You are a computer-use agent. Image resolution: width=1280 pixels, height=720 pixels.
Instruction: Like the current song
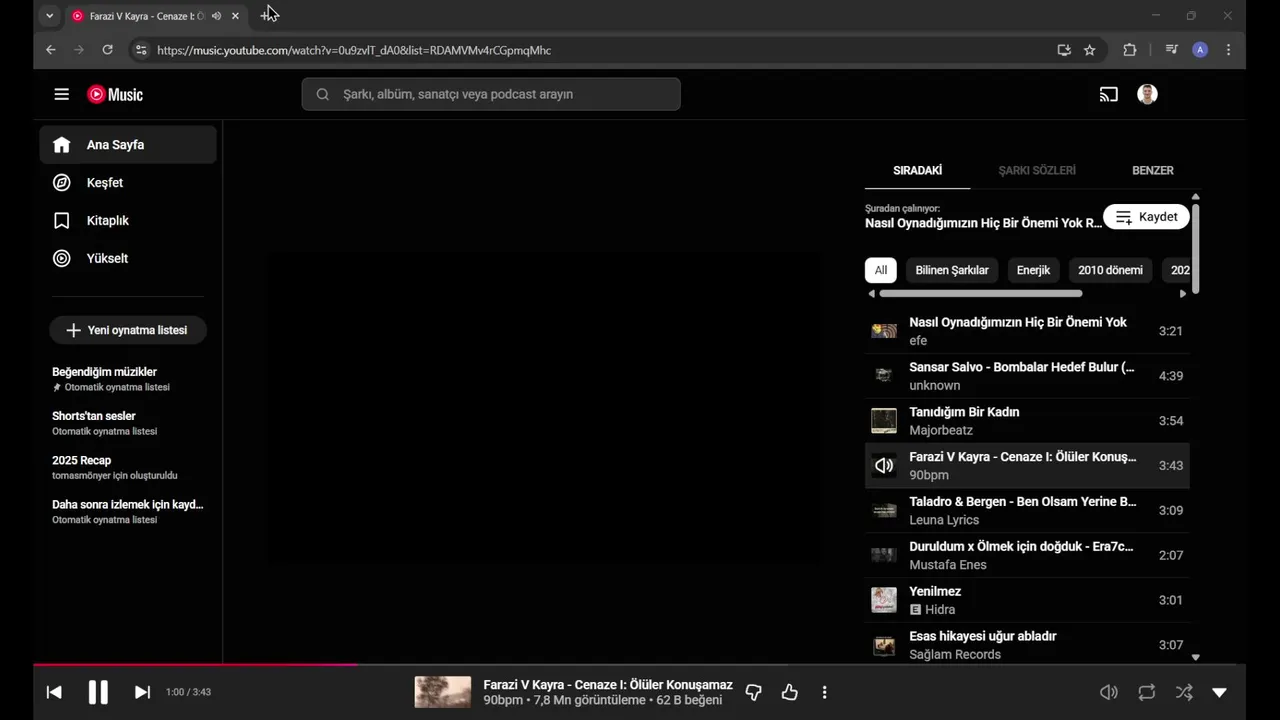[x=789, y=692]
